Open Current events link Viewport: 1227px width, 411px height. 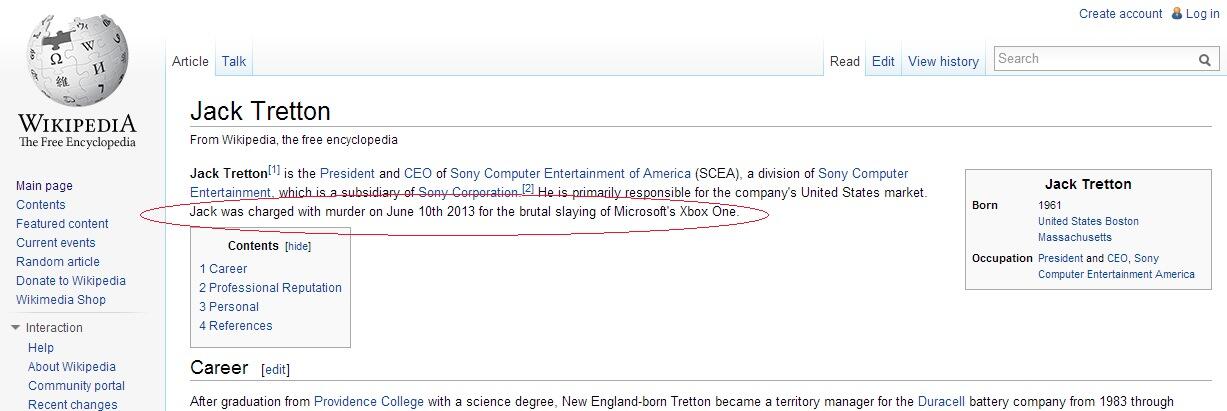coord(56,243)
